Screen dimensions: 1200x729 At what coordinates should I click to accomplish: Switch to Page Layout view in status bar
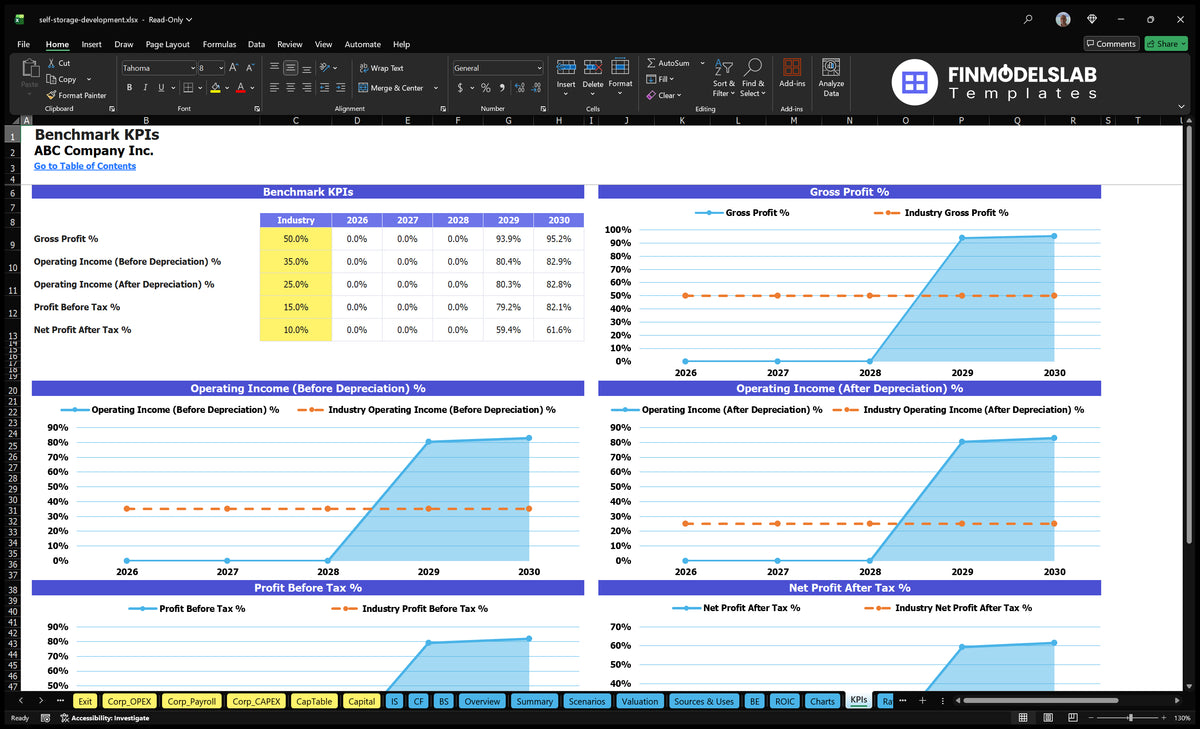1046,717
